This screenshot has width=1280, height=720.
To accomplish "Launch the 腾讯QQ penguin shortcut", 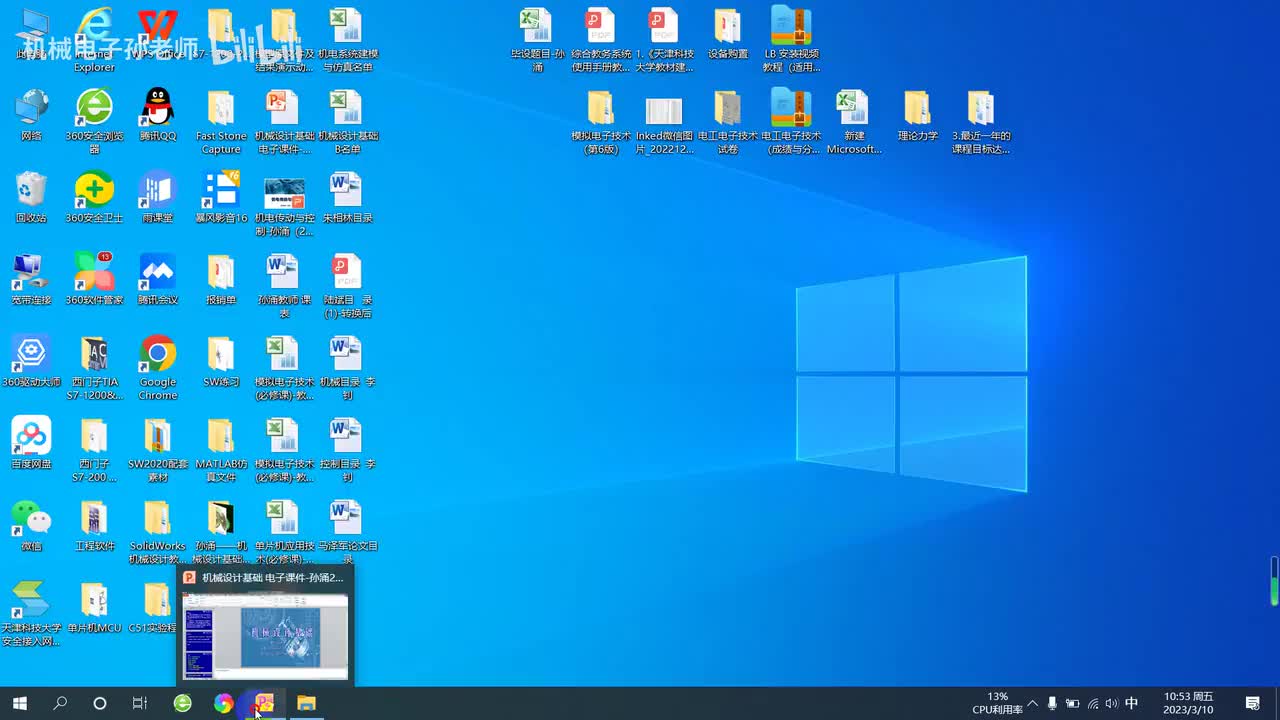I will 157,115.
